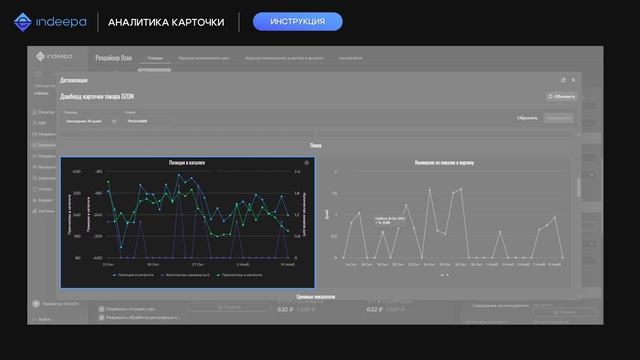Toggle the Количество заказов legend series
The width and height of the screenshot is (640, 360).
point(186,275)
